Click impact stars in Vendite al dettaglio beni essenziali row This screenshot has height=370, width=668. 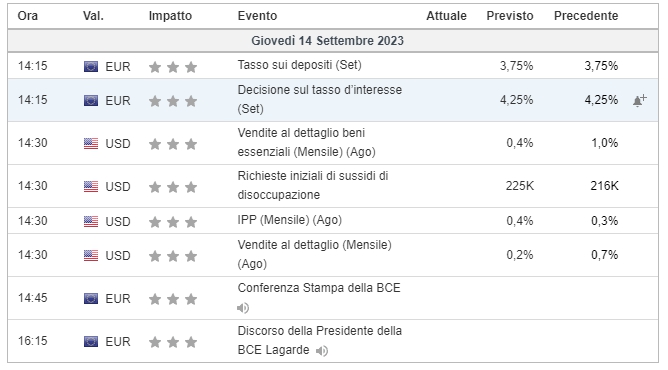pyautogui.click(x=173, y=144)
